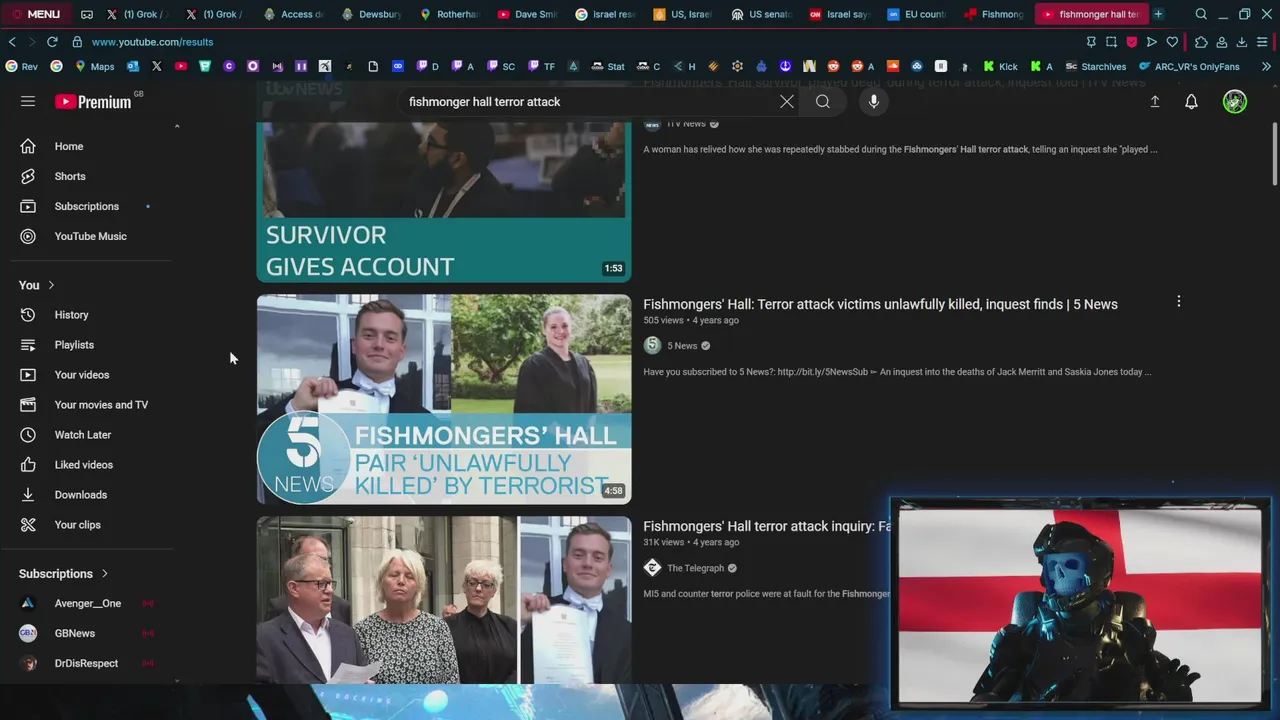Open the Opera browser MENU button
Screen dimensions: 1280x720
36,14
